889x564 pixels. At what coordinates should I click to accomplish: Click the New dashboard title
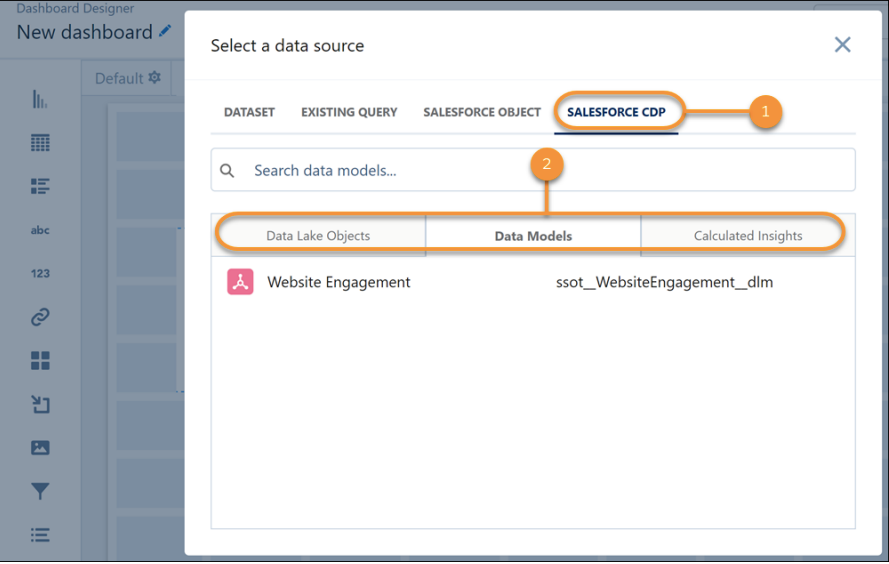pos(84,32)
